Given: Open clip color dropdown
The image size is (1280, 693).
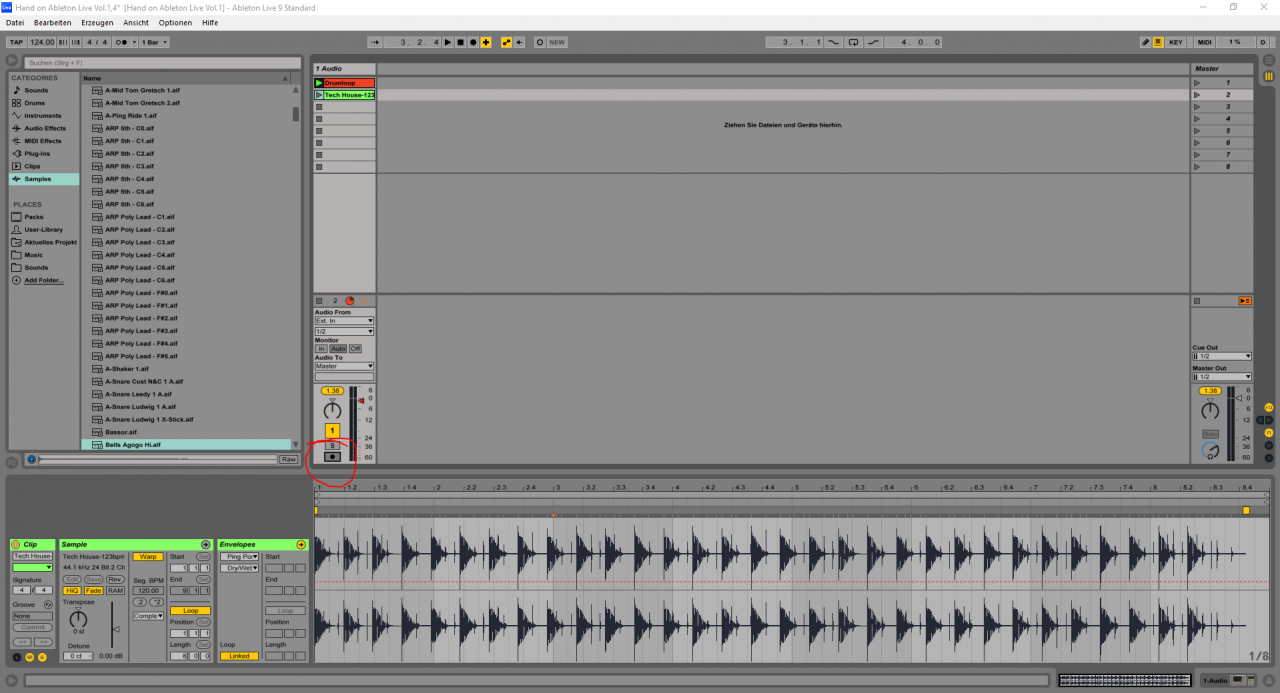Looking at the screenshot, I should 32,567.
